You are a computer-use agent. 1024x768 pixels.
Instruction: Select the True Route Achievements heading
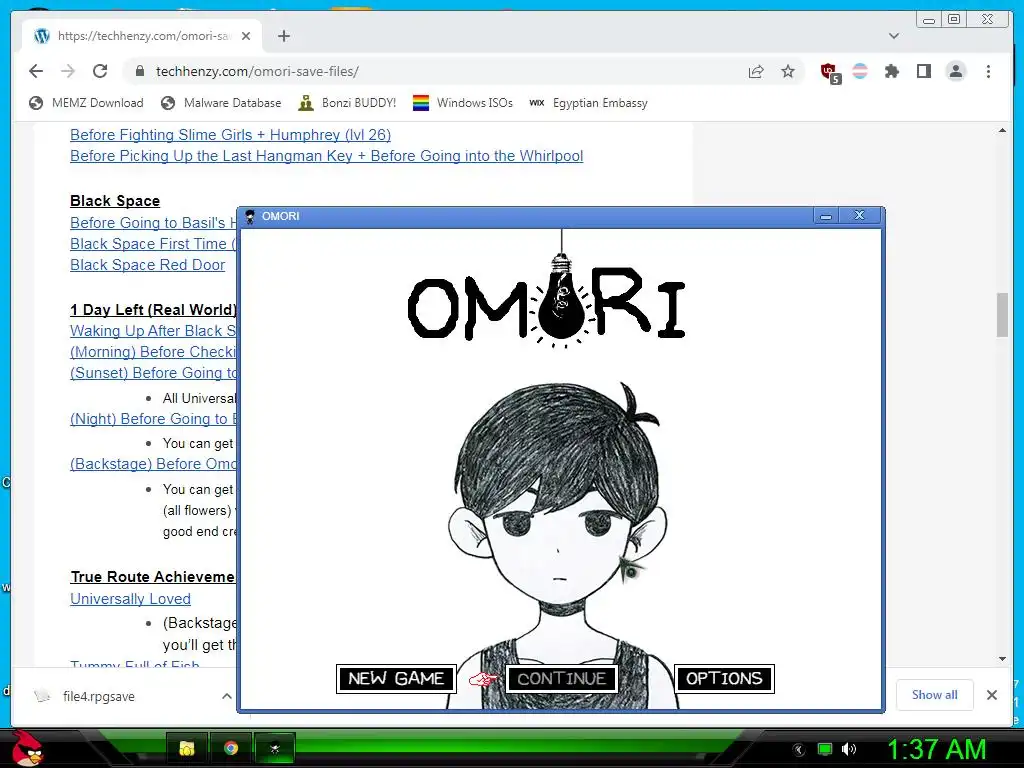pyautogui.click(x=153, y=577)
